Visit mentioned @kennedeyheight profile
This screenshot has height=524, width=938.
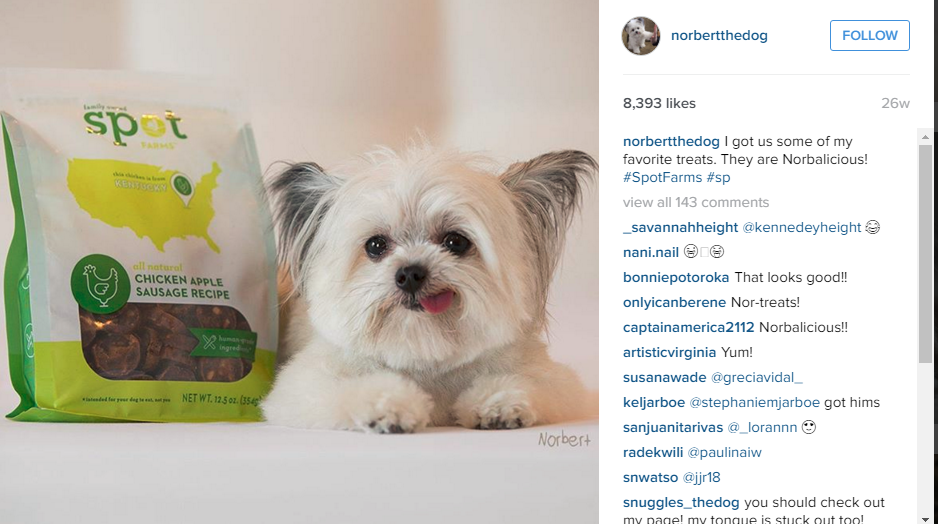[802, 227]
